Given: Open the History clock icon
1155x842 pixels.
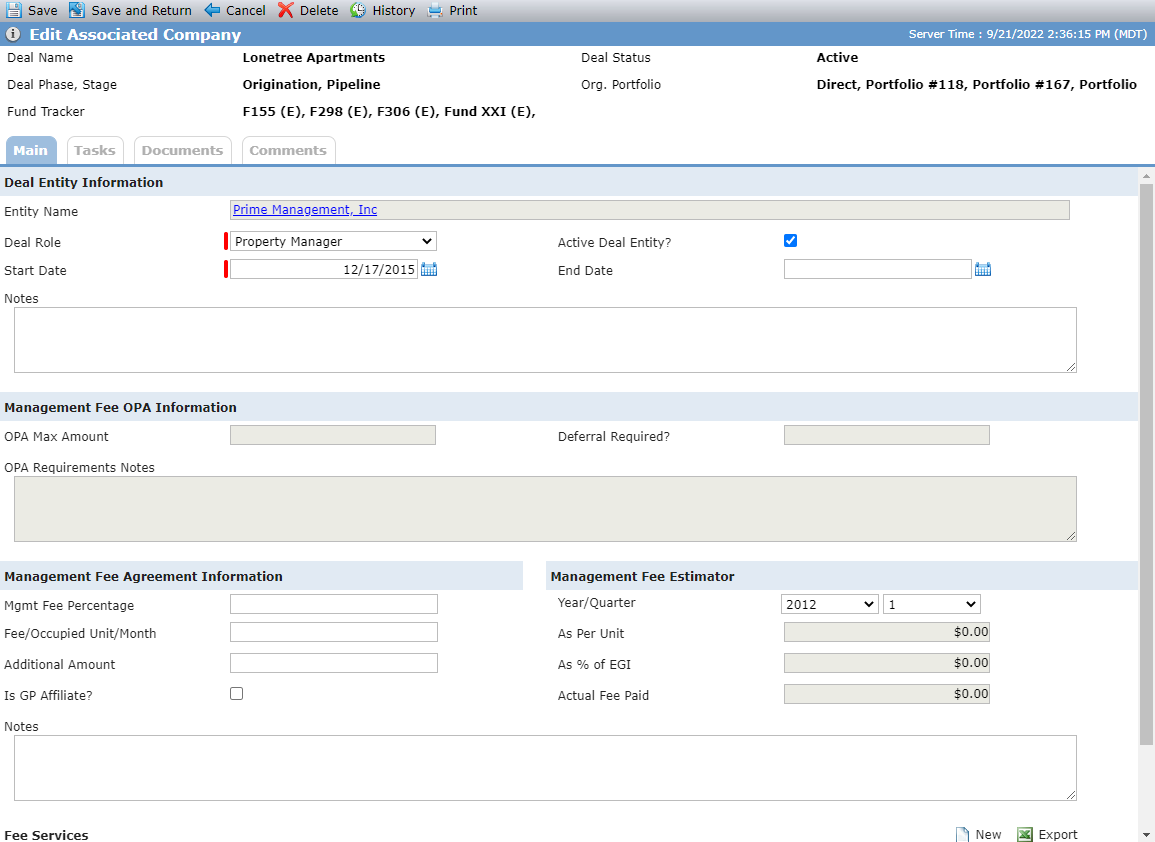Looking at the screenshot, I should (358, 10).
